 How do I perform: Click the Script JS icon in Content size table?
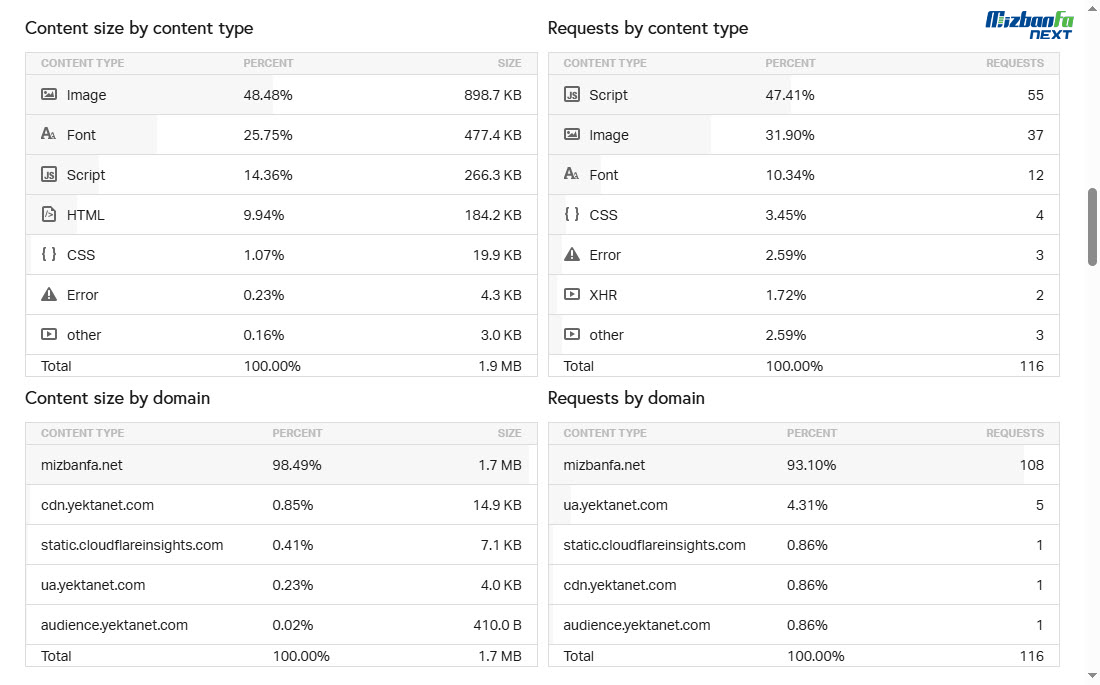click(x=48, y=174)
